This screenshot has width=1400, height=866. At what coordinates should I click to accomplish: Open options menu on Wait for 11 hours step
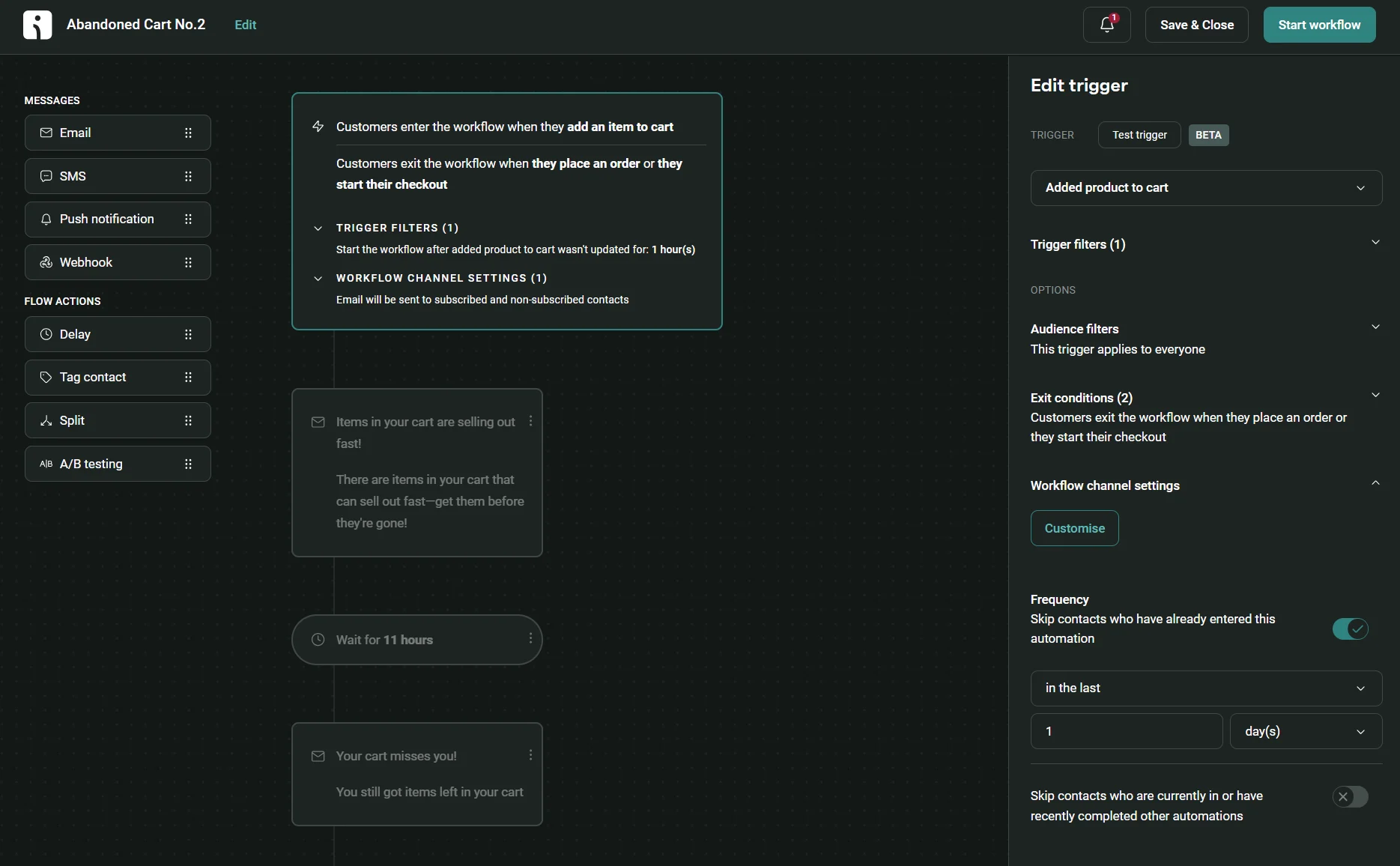tap(530, 638)
